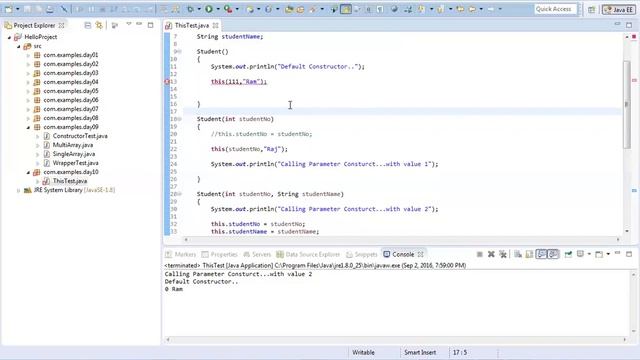The image size is (640, 360).
Task: Open the Properties tab
Action: [220, 254]
